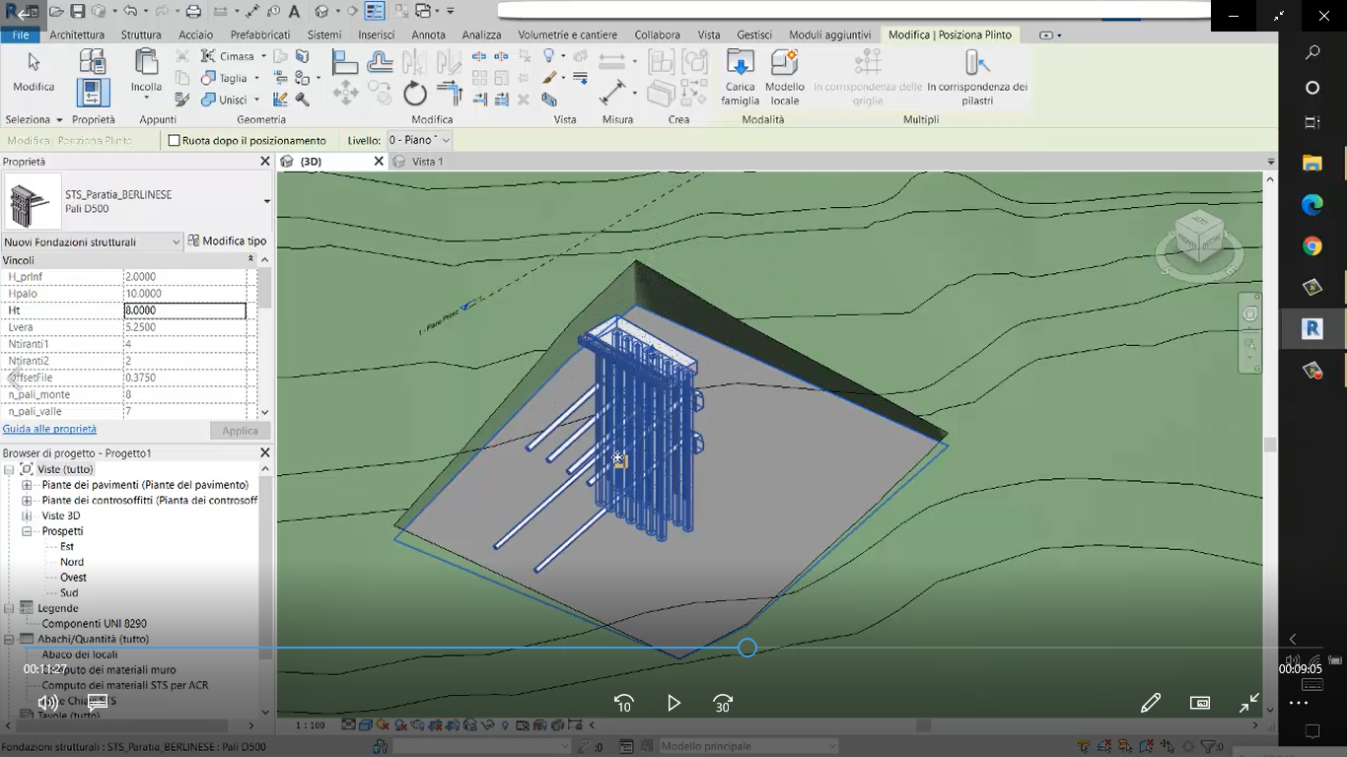Click In corrispondenza dei pilastri icon

976,64
